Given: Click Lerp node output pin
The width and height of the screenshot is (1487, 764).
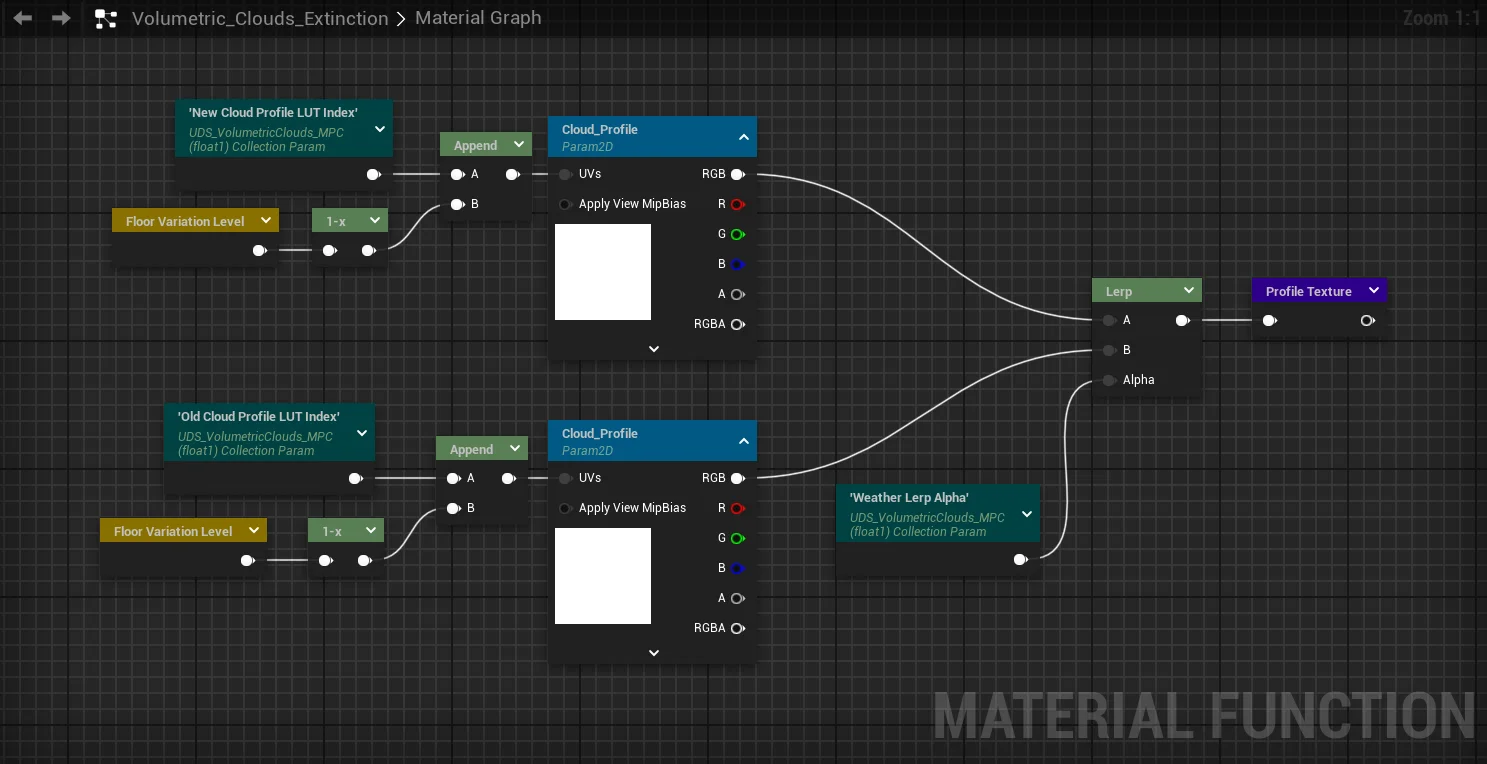Looking at the screenshot, I should point(1183,320).
